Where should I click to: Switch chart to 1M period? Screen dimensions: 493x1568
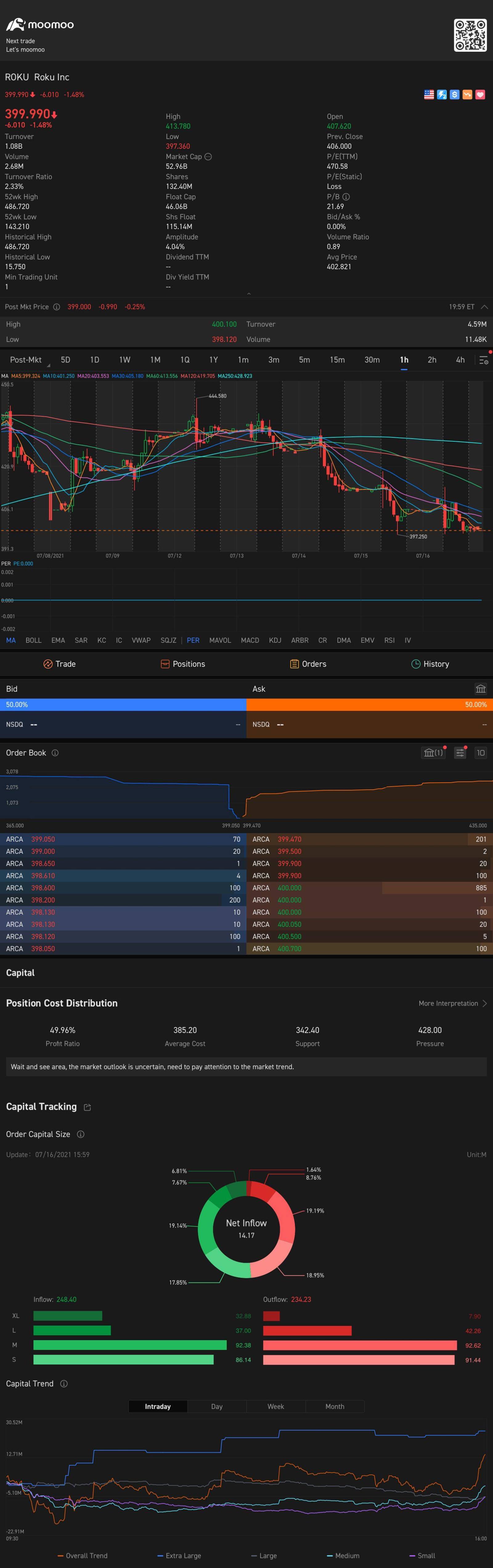point(155,360)
